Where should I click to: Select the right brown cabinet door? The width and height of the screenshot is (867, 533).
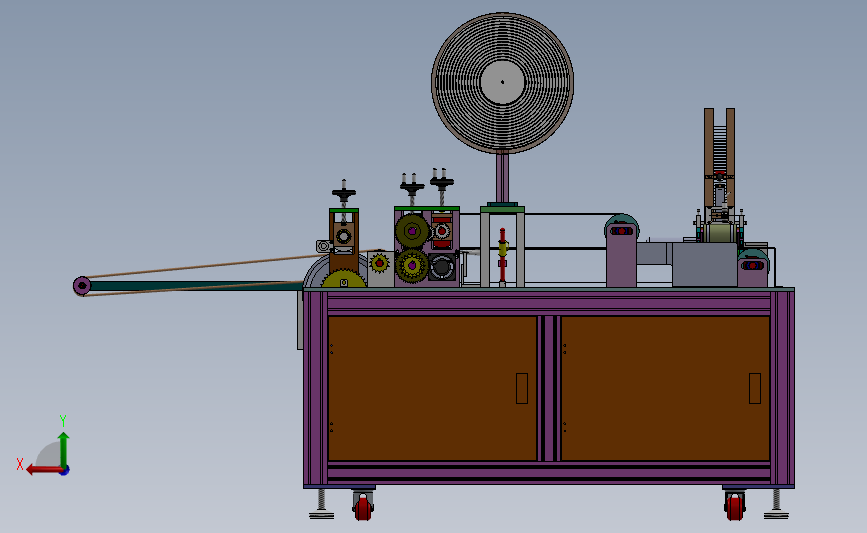coord(665,388)
